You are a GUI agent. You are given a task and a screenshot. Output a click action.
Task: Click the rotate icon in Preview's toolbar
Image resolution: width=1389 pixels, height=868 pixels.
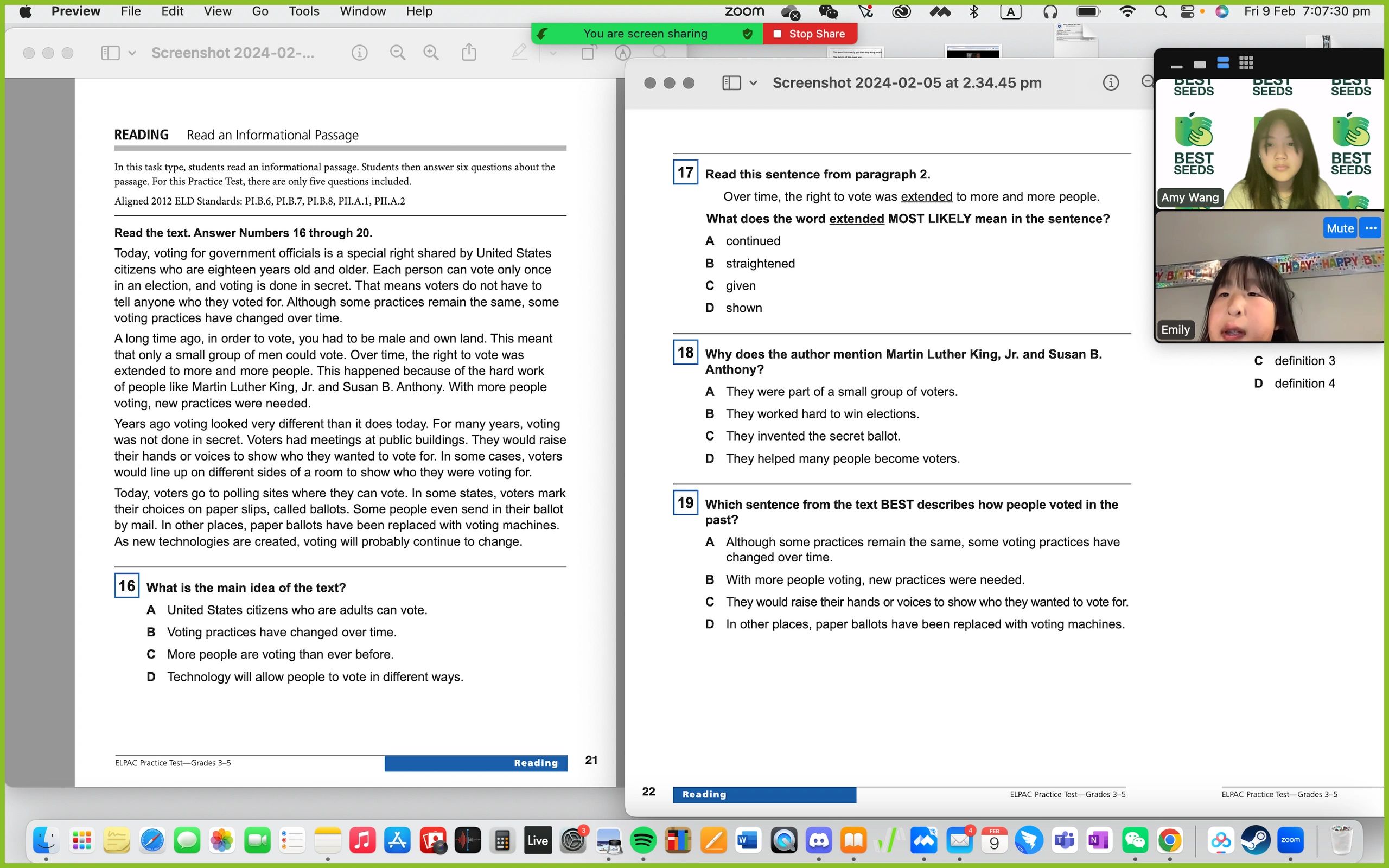coord(588,52)
